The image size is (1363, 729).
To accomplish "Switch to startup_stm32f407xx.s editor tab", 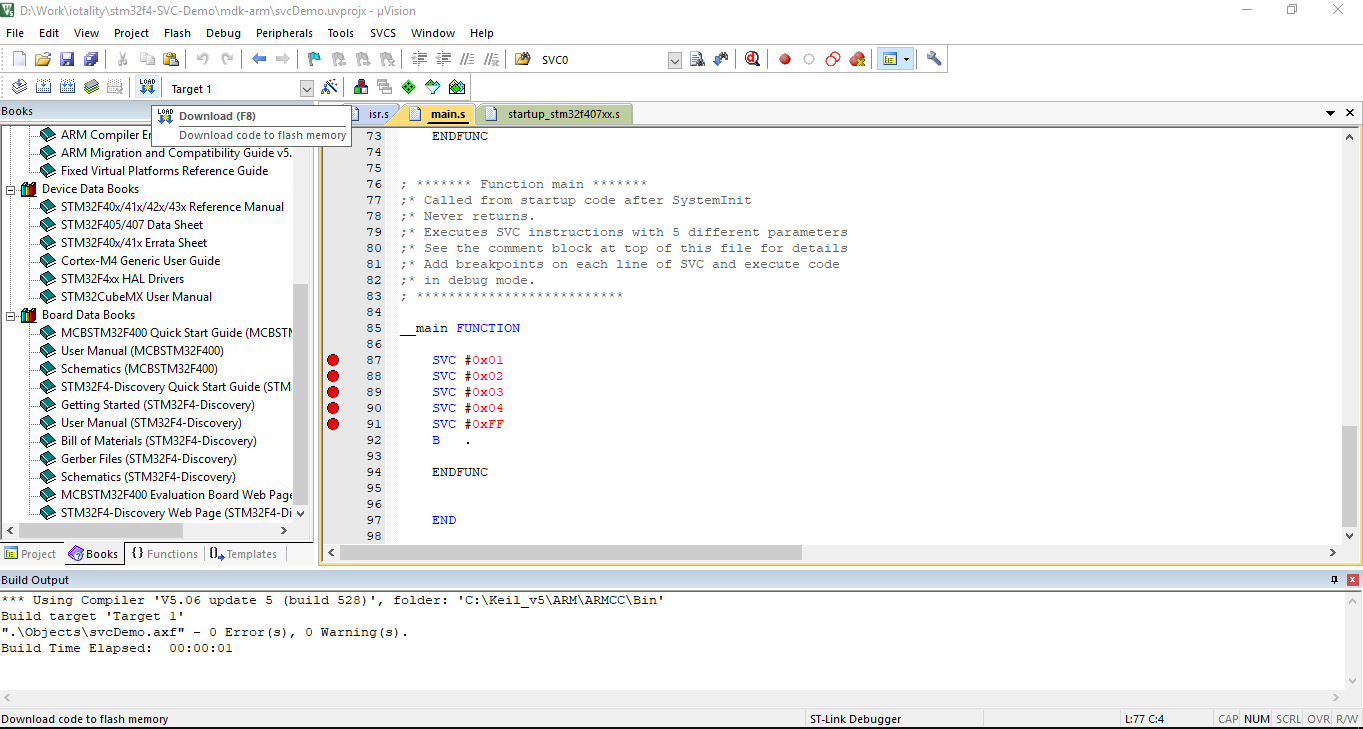I will pos(554,114).
